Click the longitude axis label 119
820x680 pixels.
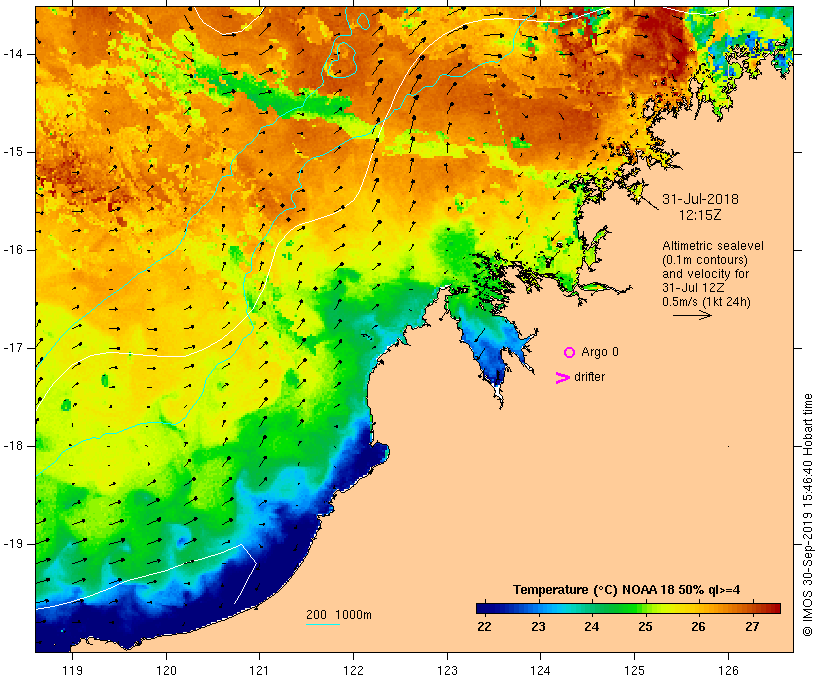72,670
